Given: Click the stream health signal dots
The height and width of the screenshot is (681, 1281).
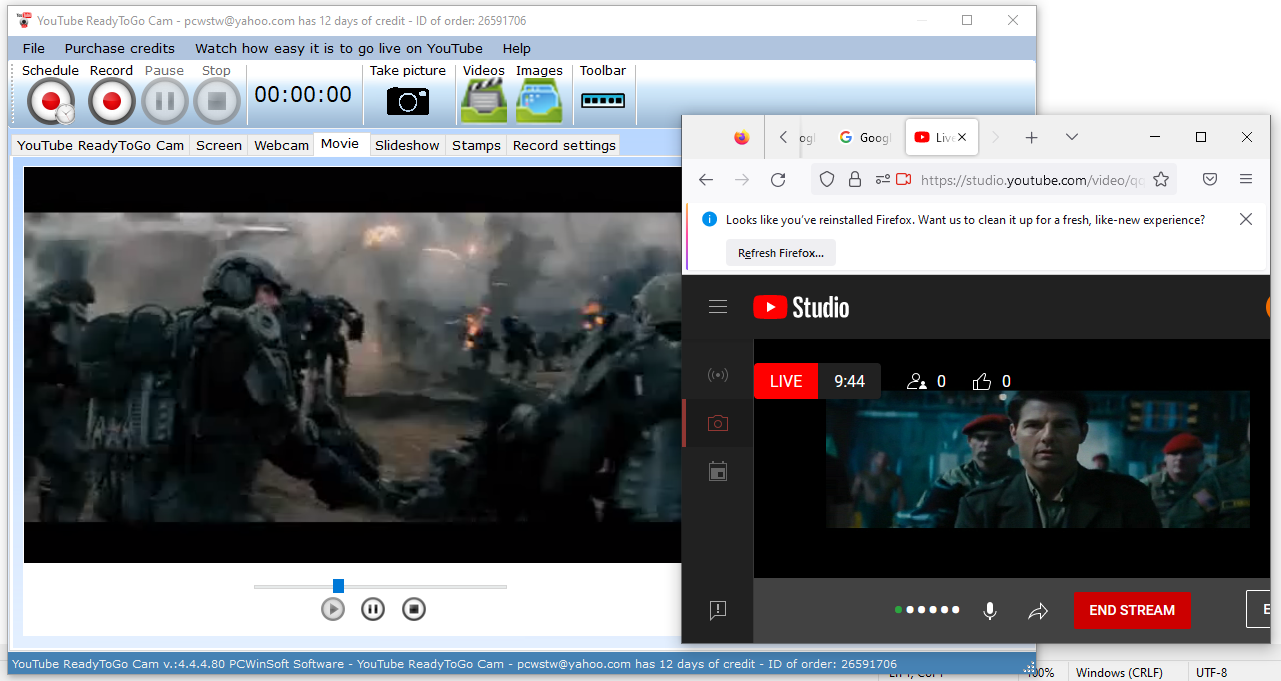Looking at the screenshot, I should [928, 609].
